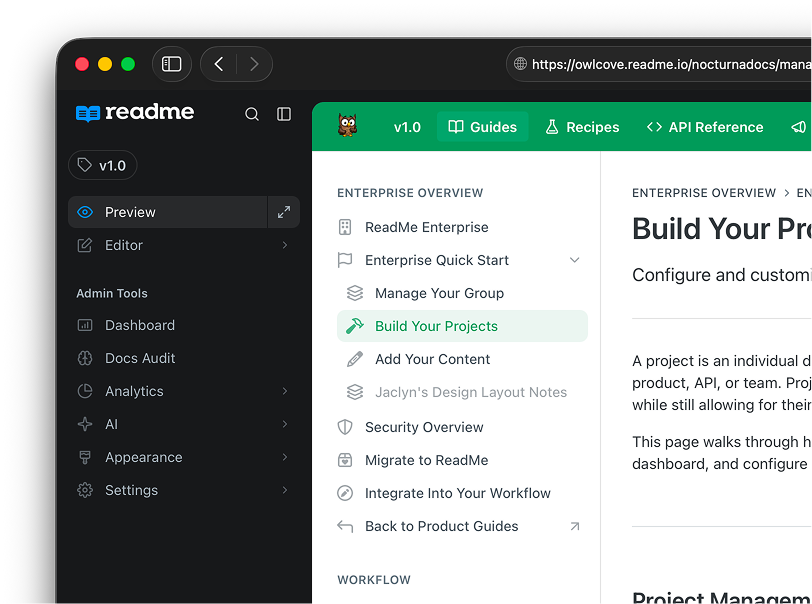Viewport: 812px width, 604px height.
Task: Expand the Editor submenu chevron
Action: pos(285,245)
